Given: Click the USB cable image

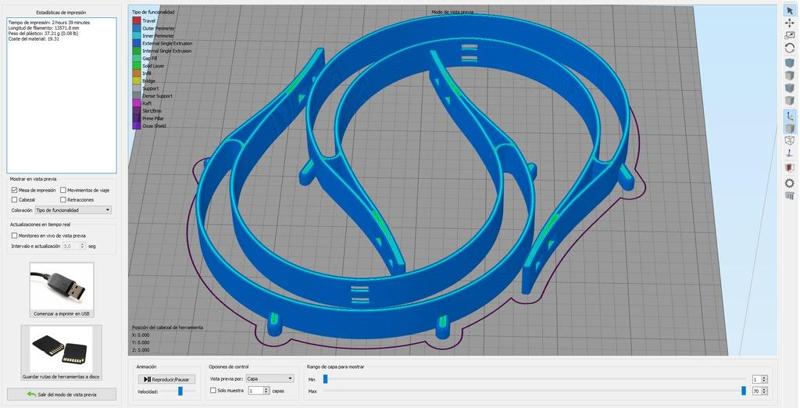Looking at the screenshot, I should tap(62, 285).
